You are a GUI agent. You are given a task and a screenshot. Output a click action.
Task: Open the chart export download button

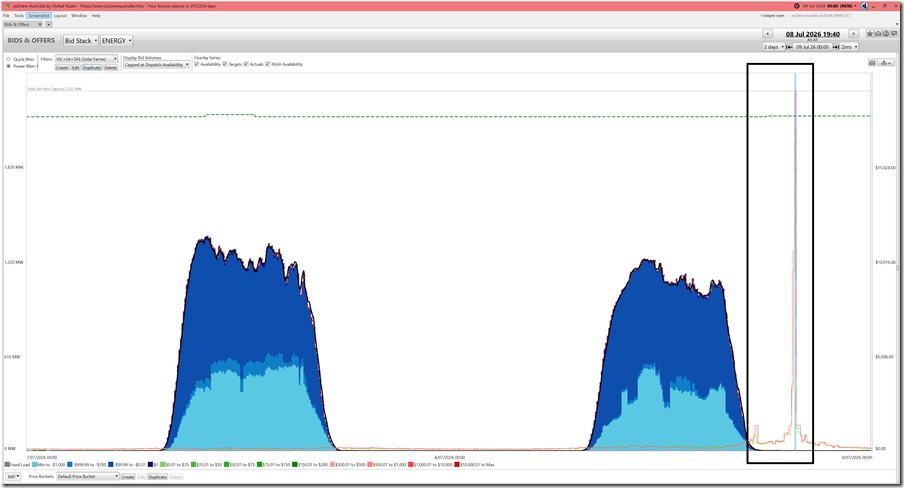[x=887, y=62]
